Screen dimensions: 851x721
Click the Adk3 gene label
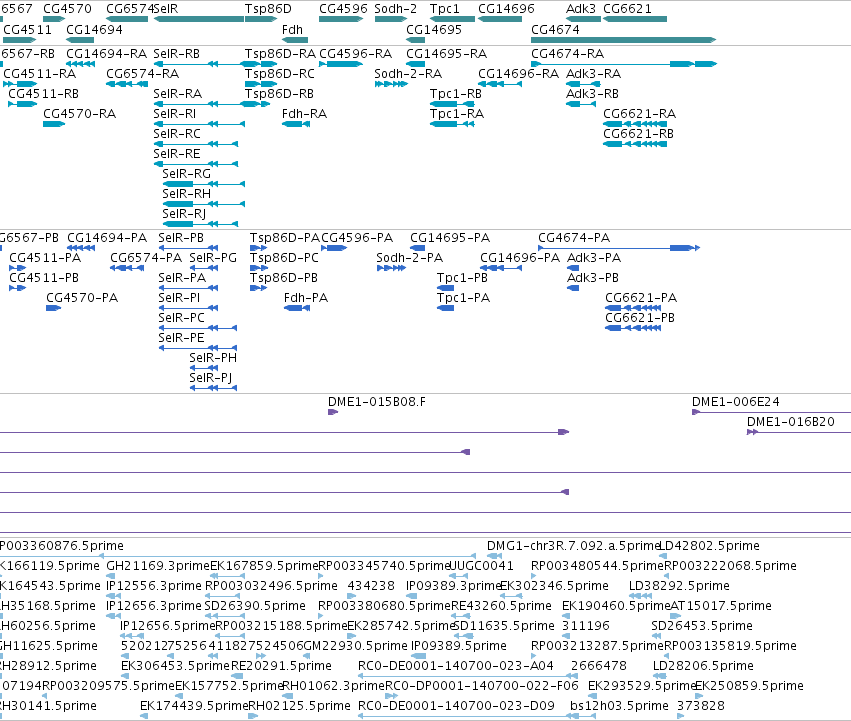tap(581, 9)
